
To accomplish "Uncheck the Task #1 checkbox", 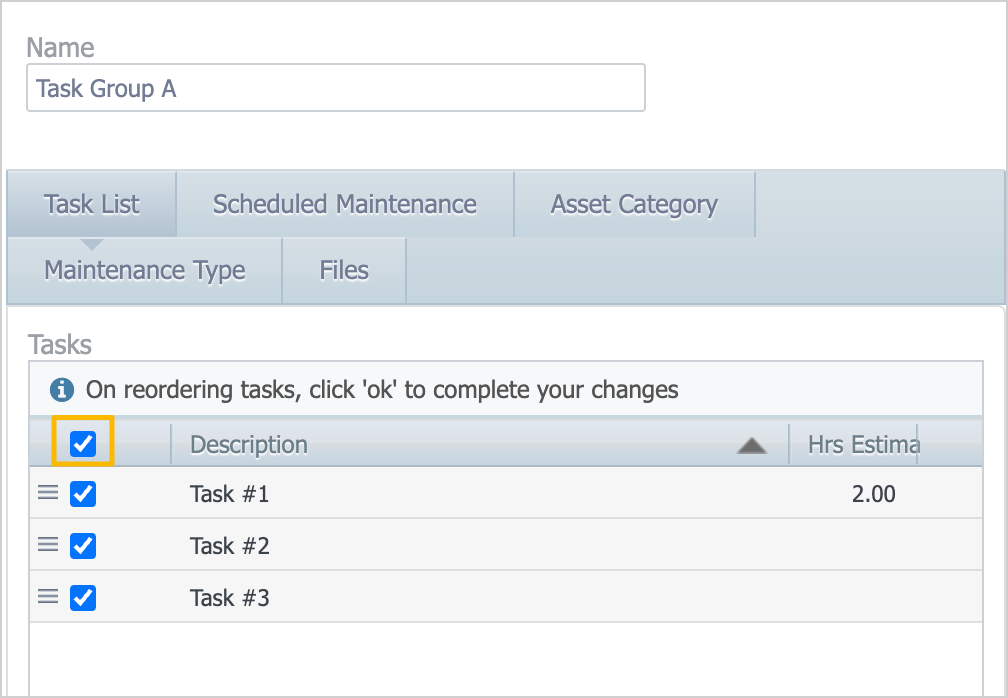I will coord(83,494).
